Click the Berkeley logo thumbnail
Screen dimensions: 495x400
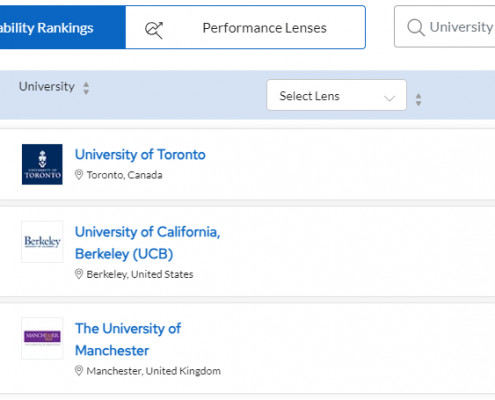click(42, 242)
